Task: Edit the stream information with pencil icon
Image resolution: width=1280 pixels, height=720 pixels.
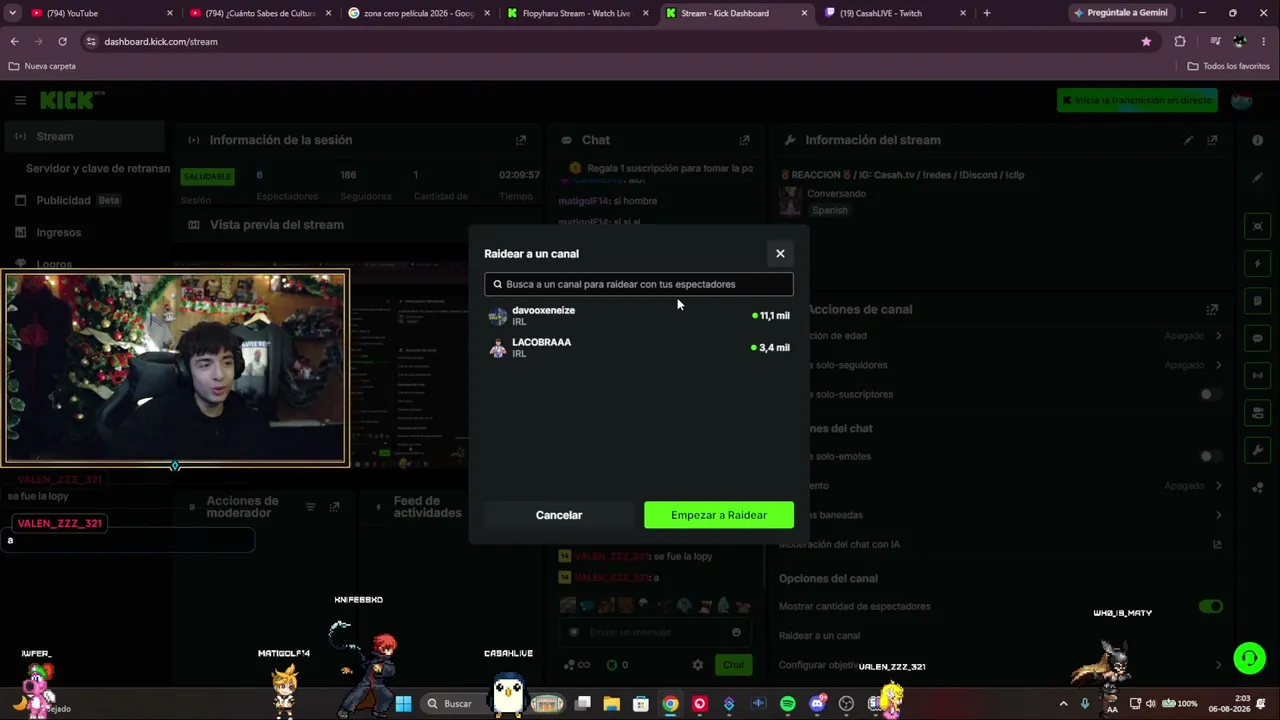Action: (1188, 140)
